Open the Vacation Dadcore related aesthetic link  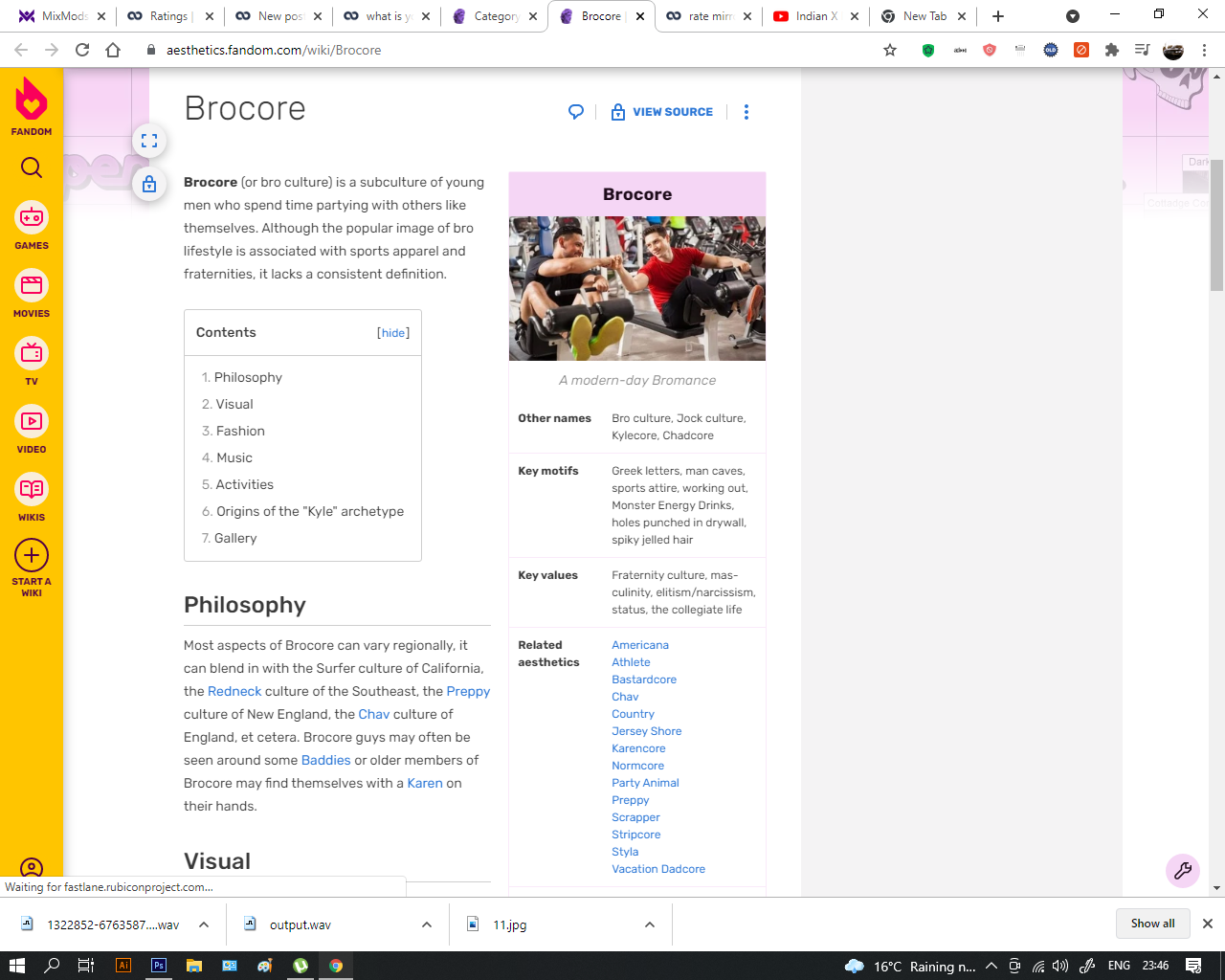658,869
